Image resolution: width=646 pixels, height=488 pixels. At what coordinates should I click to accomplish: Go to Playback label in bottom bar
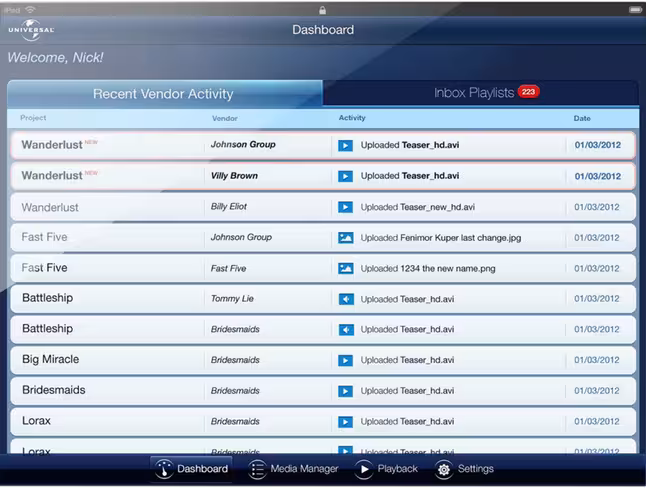(398, 469)
